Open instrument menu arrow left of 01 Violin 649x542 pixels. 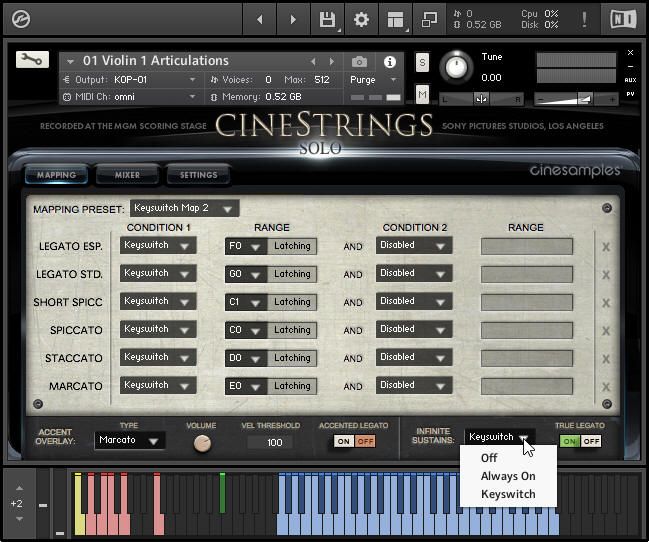pyautogui.click(x=70, y=62)
